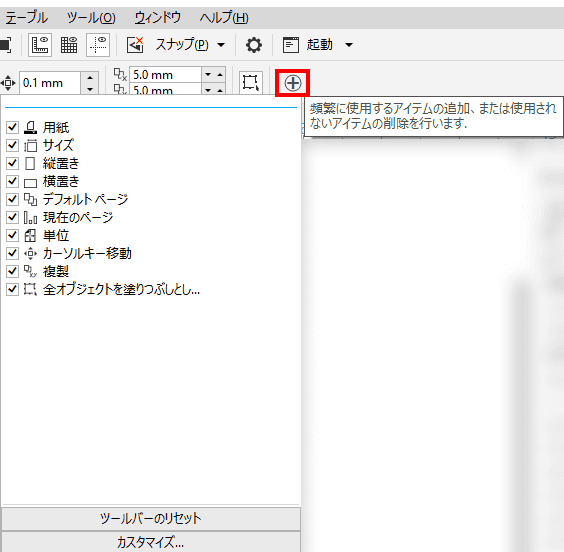Click into the 0.1 mm nudge field
This screenshot has width=564, height=552.
50,83
